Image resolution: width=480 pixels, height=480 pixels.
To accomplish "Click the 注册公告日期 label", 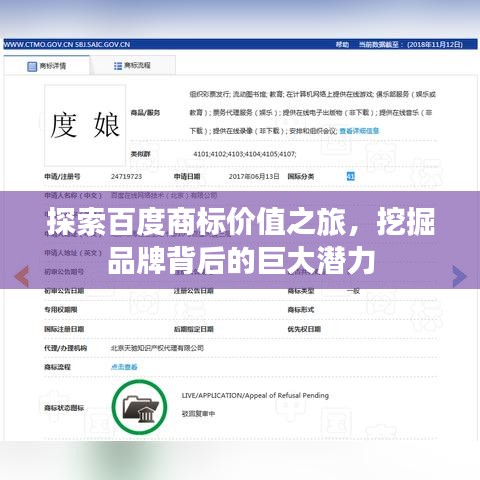I will click(194, 291).
